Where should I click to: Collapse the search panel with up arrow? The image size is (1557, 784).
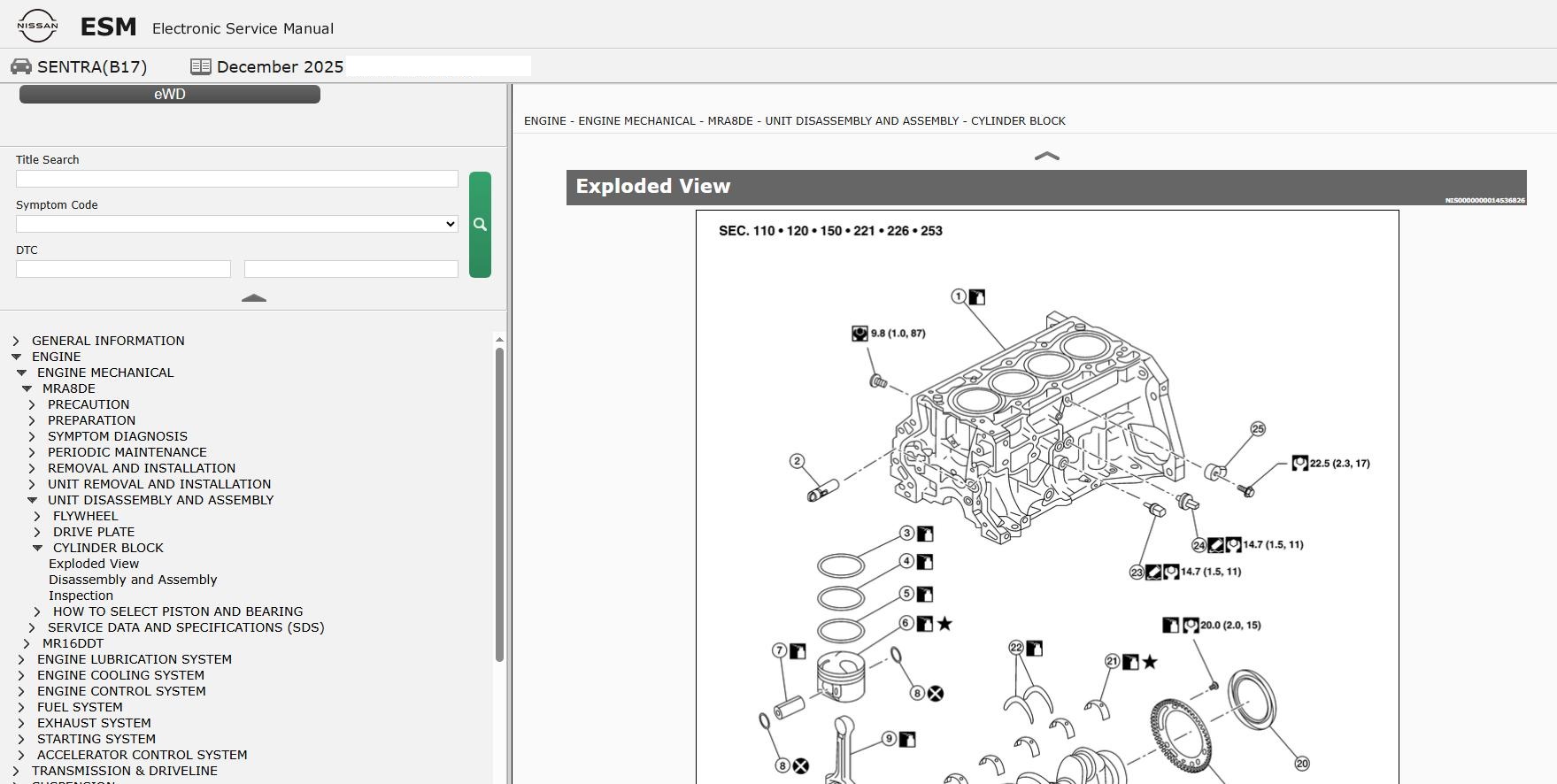point(254,298)
